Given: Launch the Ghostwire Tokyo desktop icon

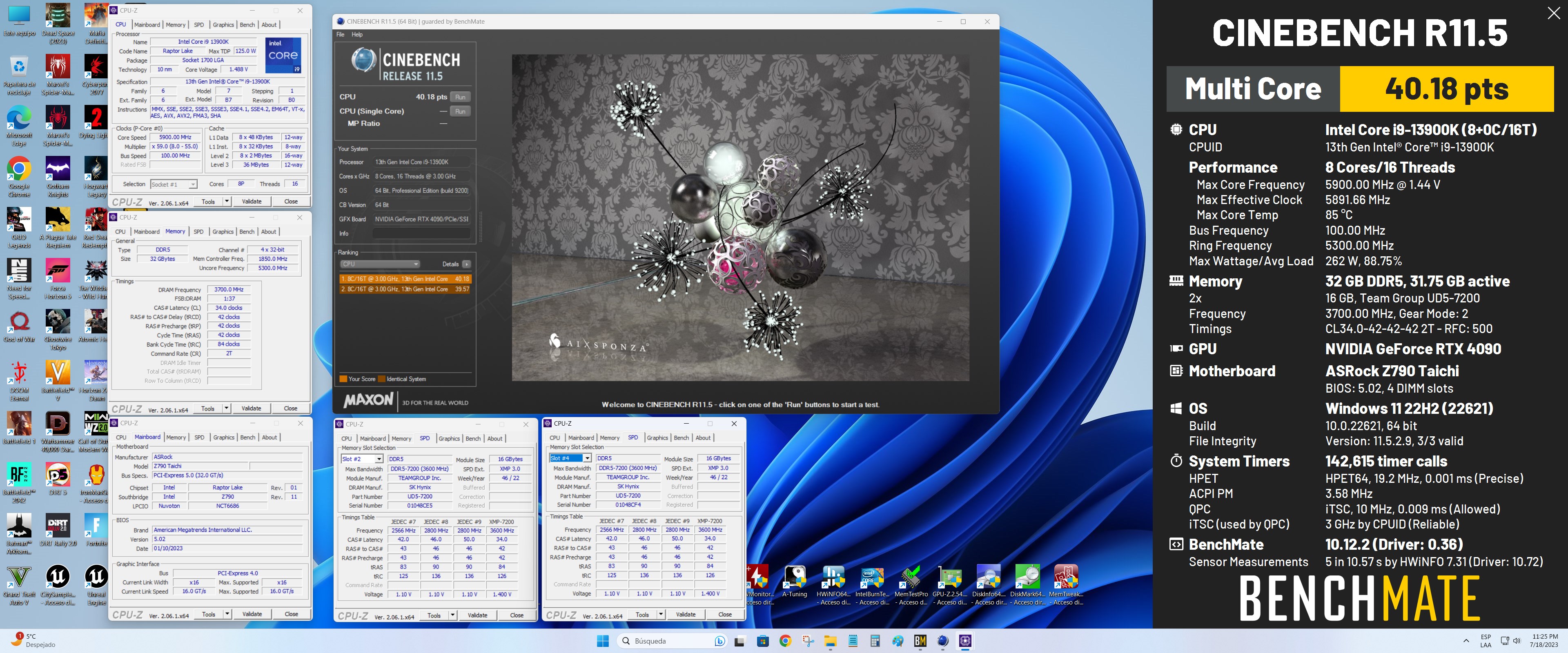Looking at the screenshot, I should coord(58,331).
